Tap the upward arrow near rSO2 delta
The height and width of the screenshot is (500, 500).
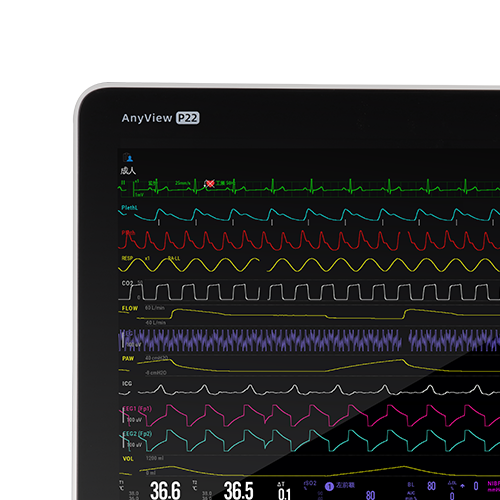click(x=462, y=486)
